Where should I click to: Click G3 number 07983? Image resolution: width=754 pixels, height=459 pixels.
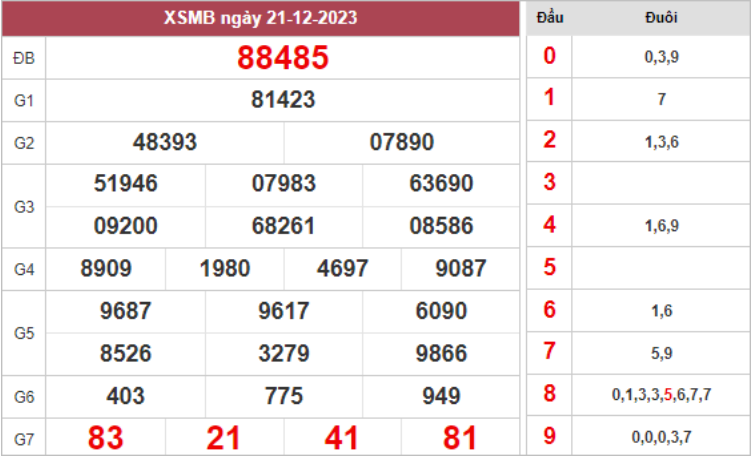(284, 184)
